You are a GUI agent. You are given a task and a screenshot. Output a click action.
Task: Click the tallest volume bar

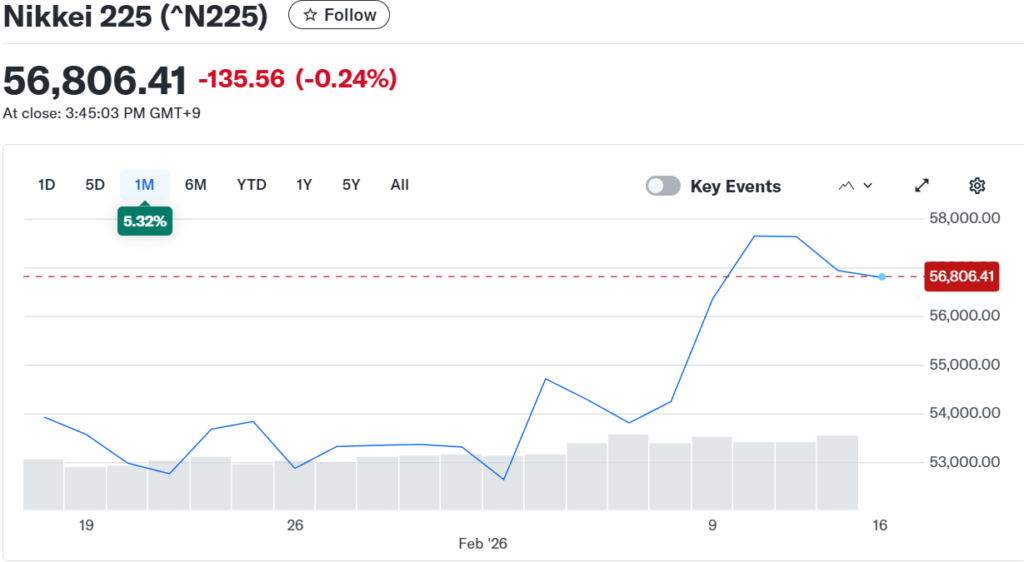pos(628,470)
